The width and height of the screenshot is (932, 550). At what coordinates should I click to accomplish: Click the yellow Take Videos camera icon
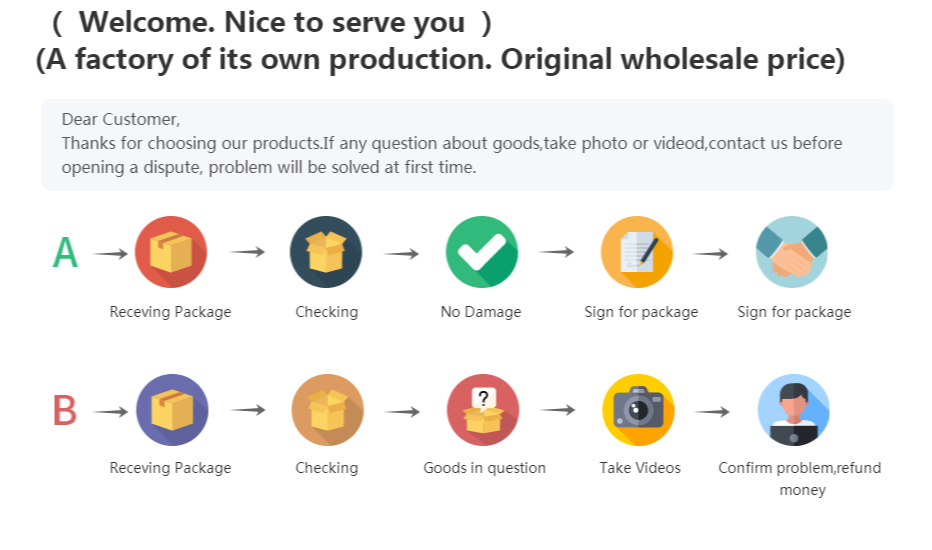[x=638, y=410]
